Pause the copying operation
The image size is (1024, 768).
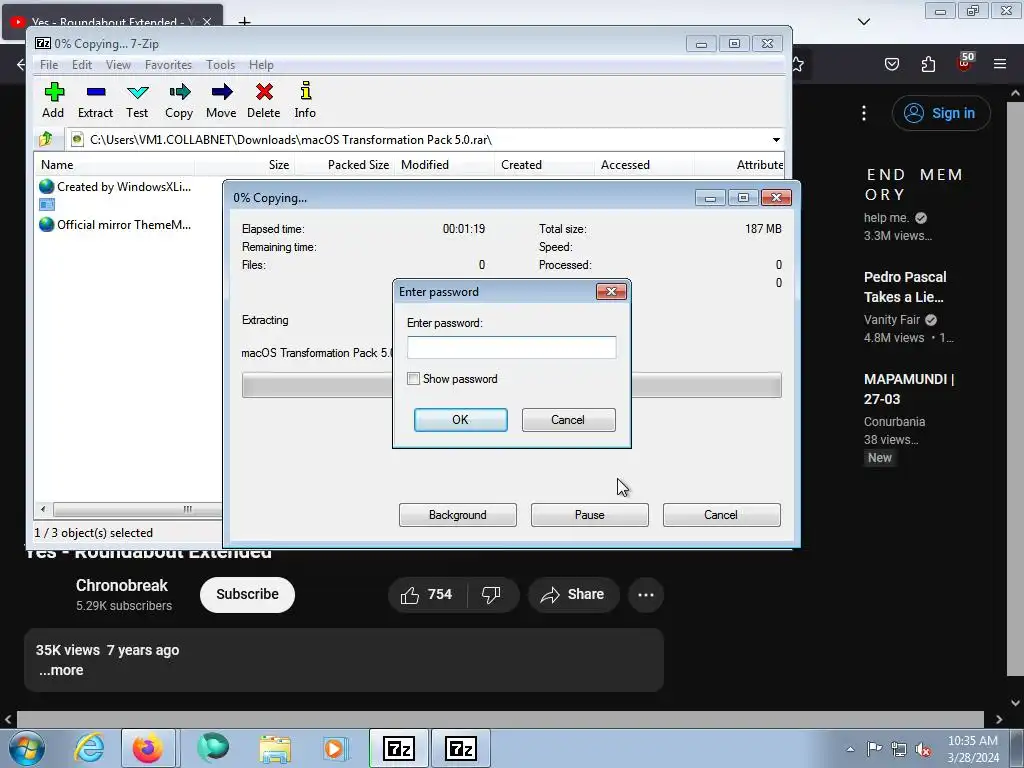pos(590,515)
